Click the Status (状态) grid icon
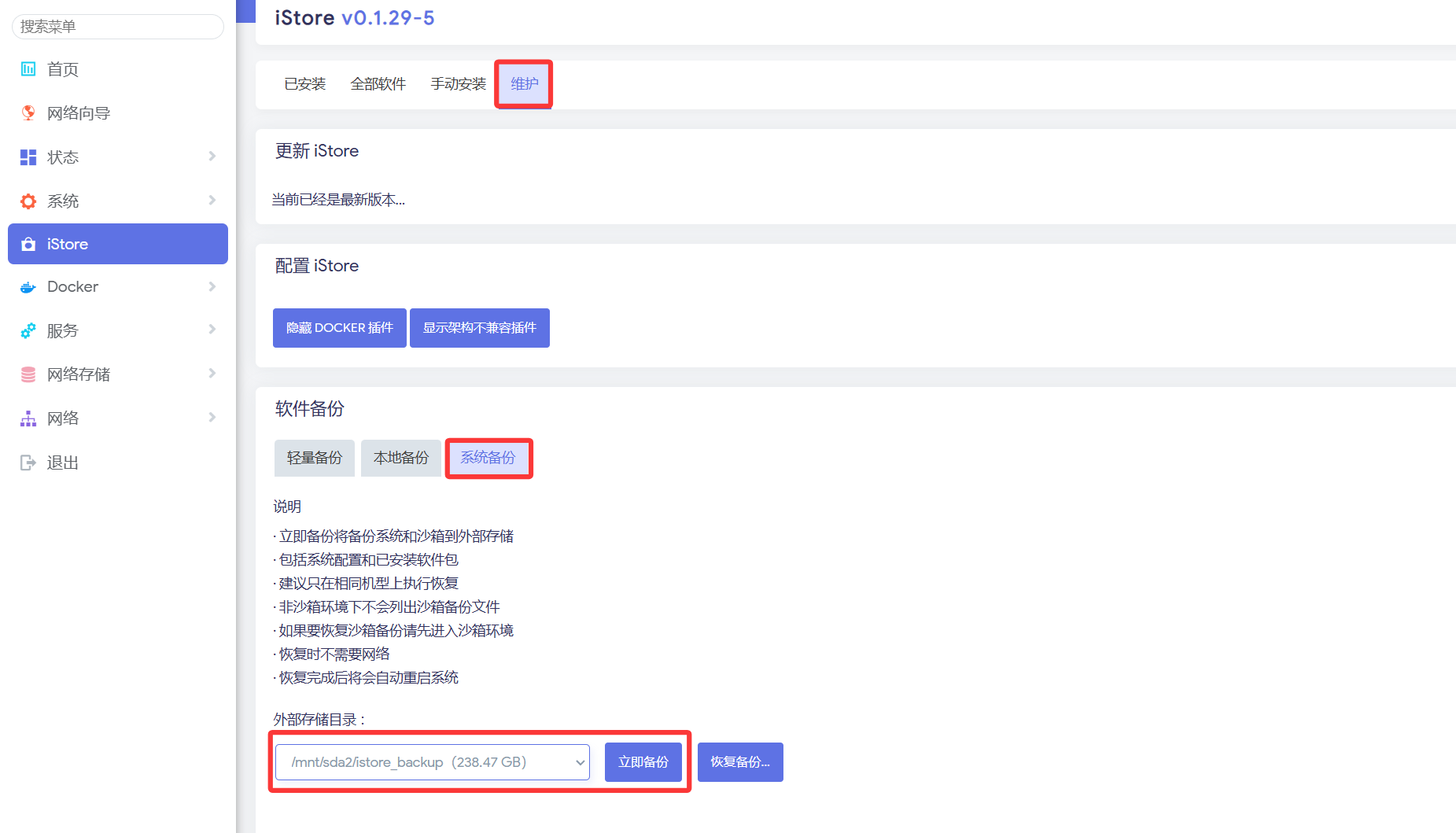Screen dimensions: 1456x833 pyautogui.click(x=28, y=157)
